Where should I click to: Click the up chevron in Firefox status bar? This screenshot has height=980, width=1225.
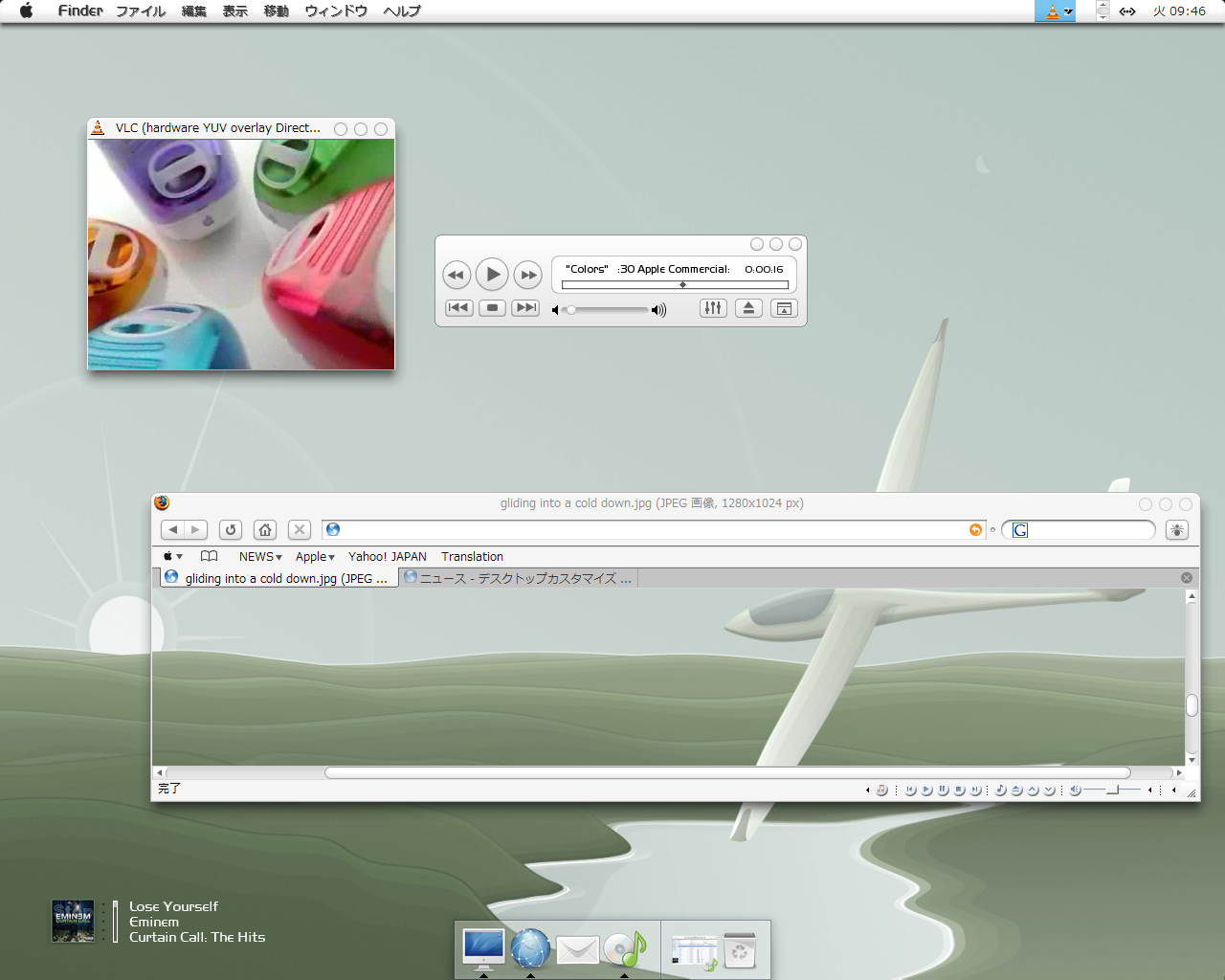tap(1033, 790)
